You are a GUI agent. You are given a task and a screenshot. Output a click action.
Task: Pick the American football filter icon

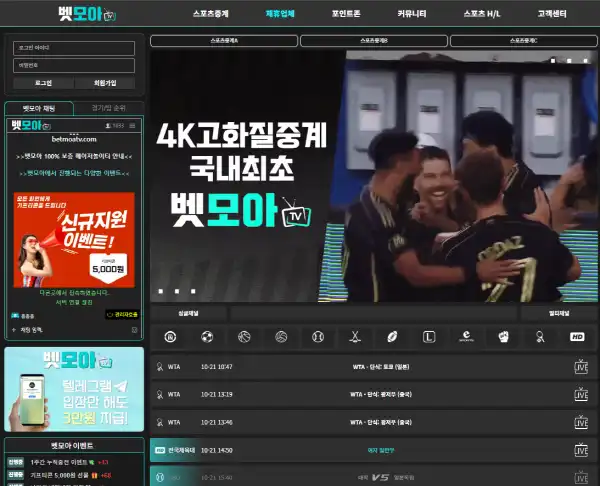(x=392, y=337)
